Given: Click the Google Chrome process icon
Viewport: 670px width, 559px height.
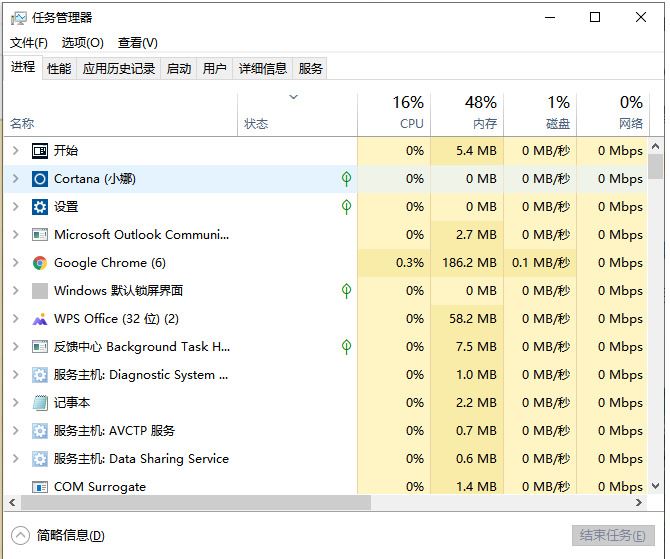Looking at the screenshot, I should point(40,263).
